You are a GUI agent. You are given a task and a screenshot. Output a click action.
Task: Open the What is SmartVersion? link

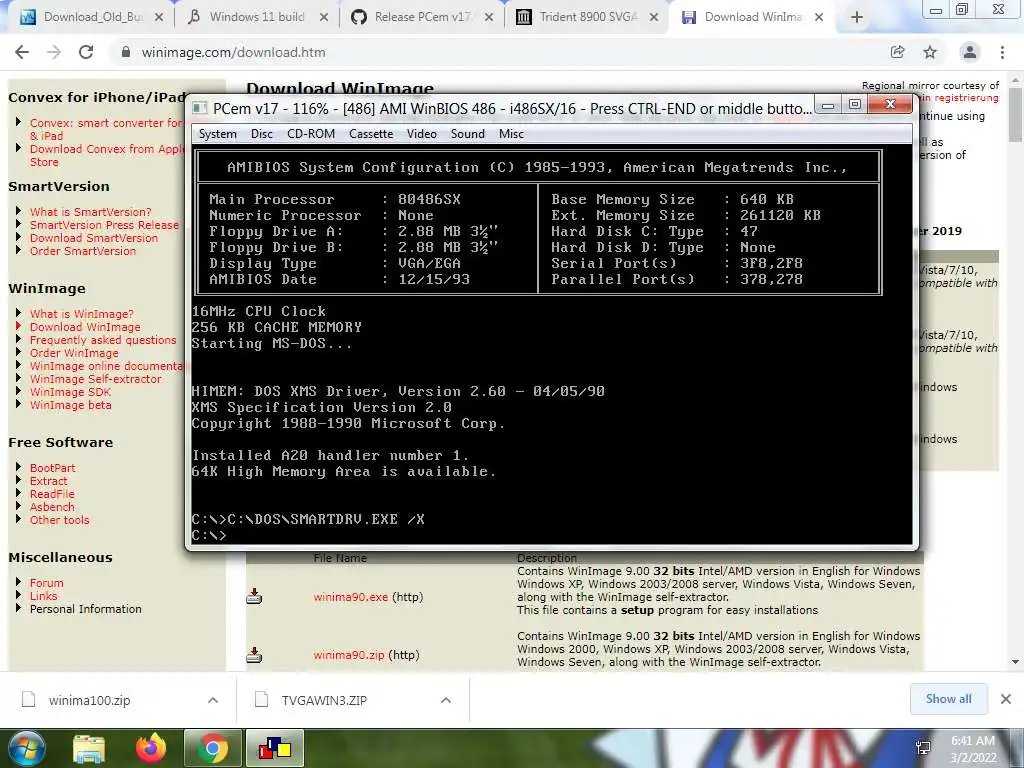90,212
